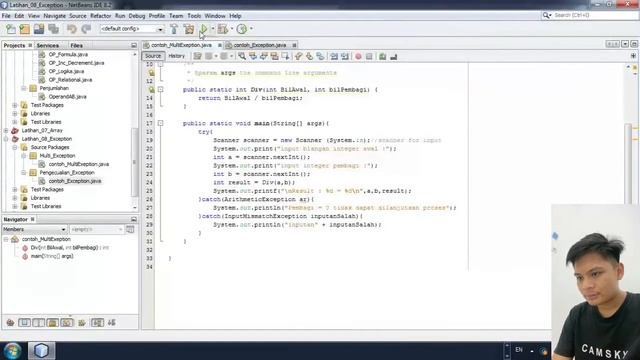The width and height of the screenshot is (640, 360).
Task: Open the Debug Project dropdown arrow
Action: pyautogui.click(x=231, y=29)
